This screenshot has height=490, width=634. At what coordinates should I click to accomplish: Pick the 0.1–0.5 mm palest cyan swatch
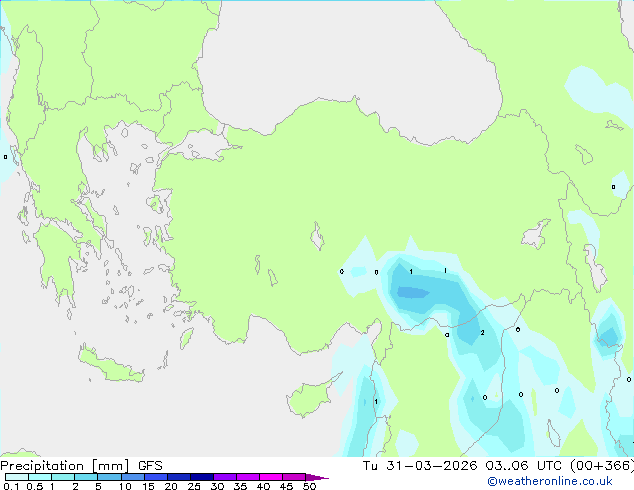pos(17,477)
